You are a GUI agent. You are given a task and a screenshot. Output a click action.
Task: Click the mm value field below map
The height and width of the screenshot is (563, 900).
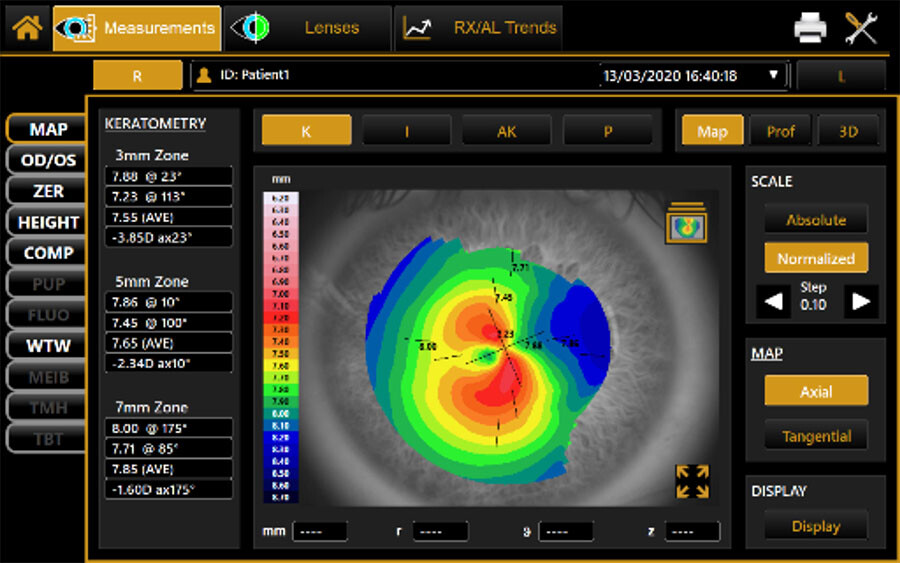tap(320, 531)
